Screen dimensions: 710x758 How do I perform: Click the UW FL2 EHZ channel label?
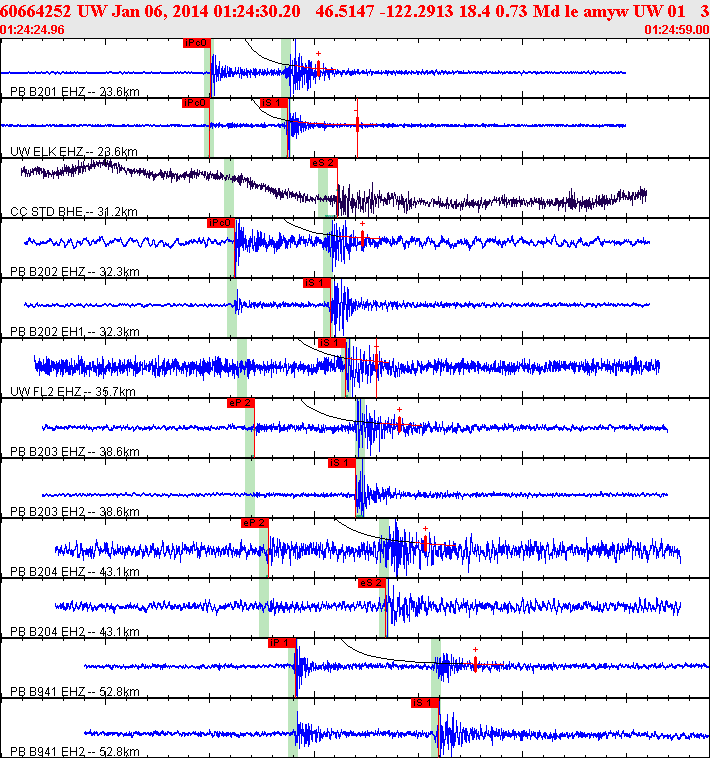pyautogui.click(x=73, y=391)
